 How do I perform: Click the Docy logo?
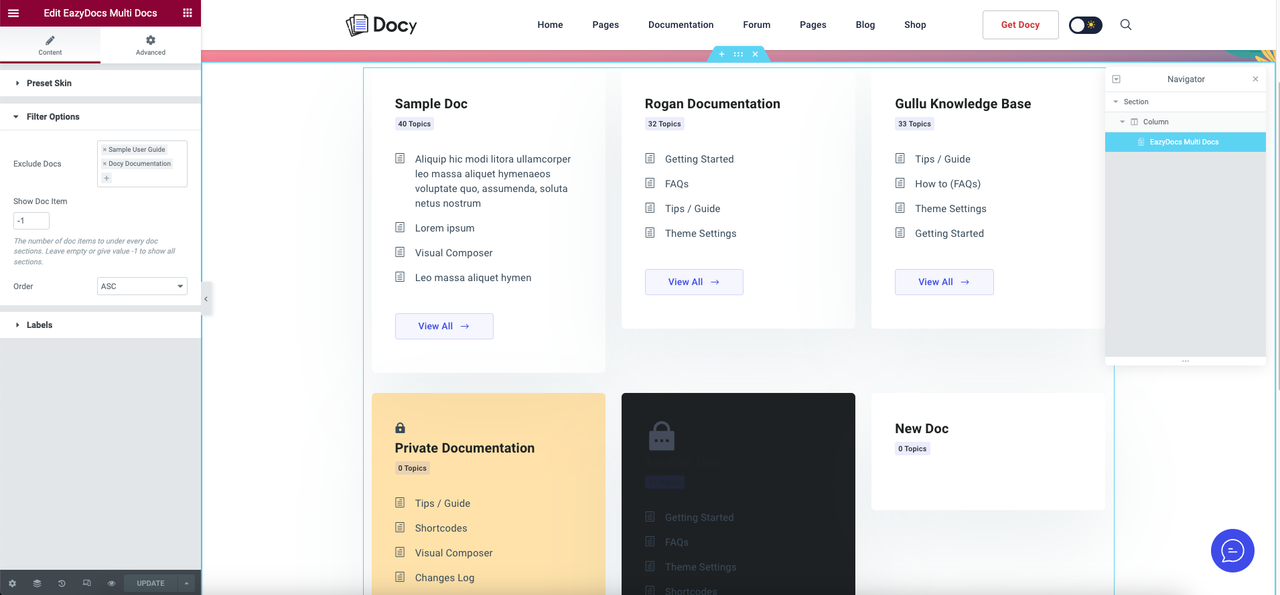coord(381,25)
